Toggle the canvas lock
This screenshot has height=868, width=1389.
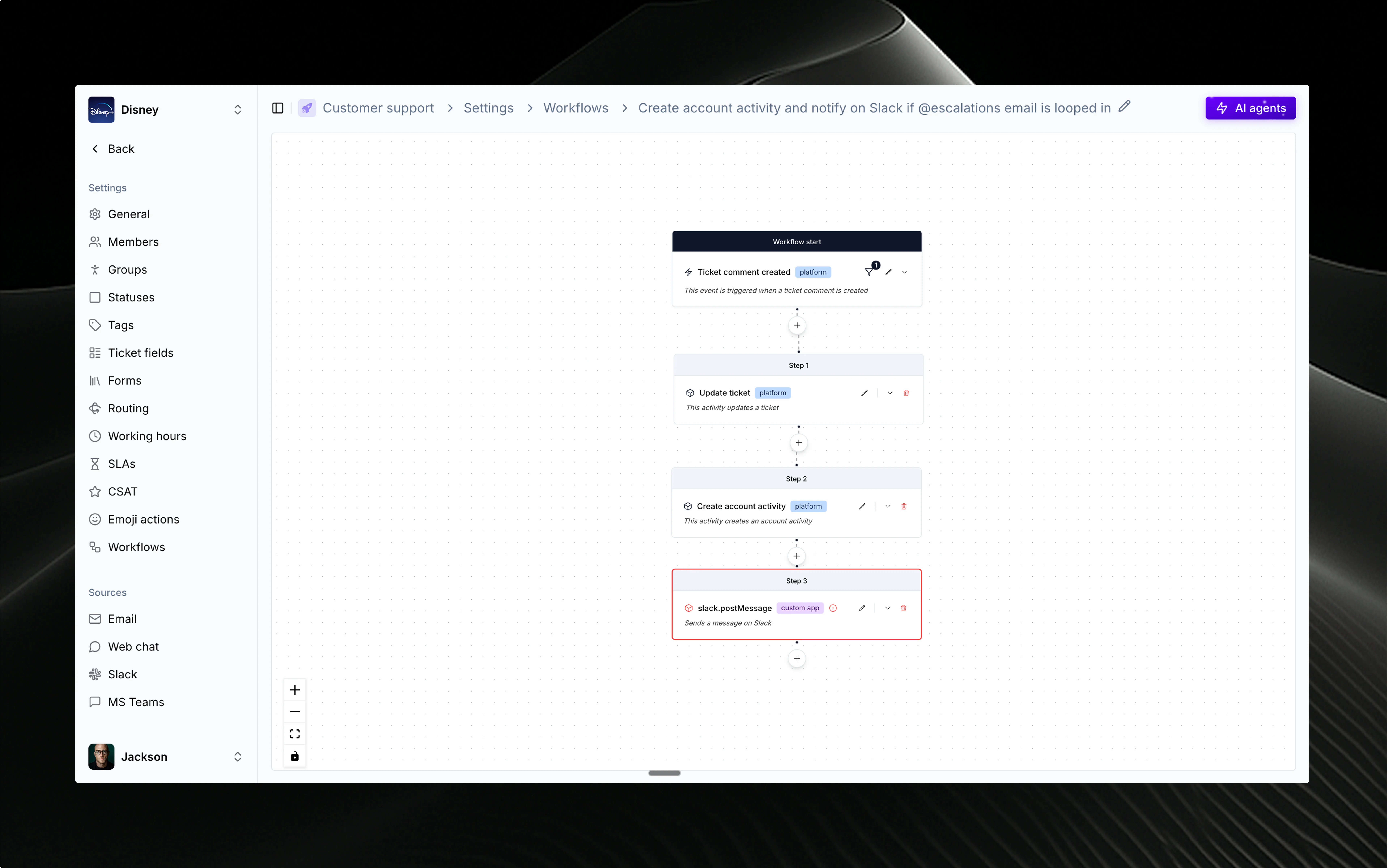click(x=295, y=756)
